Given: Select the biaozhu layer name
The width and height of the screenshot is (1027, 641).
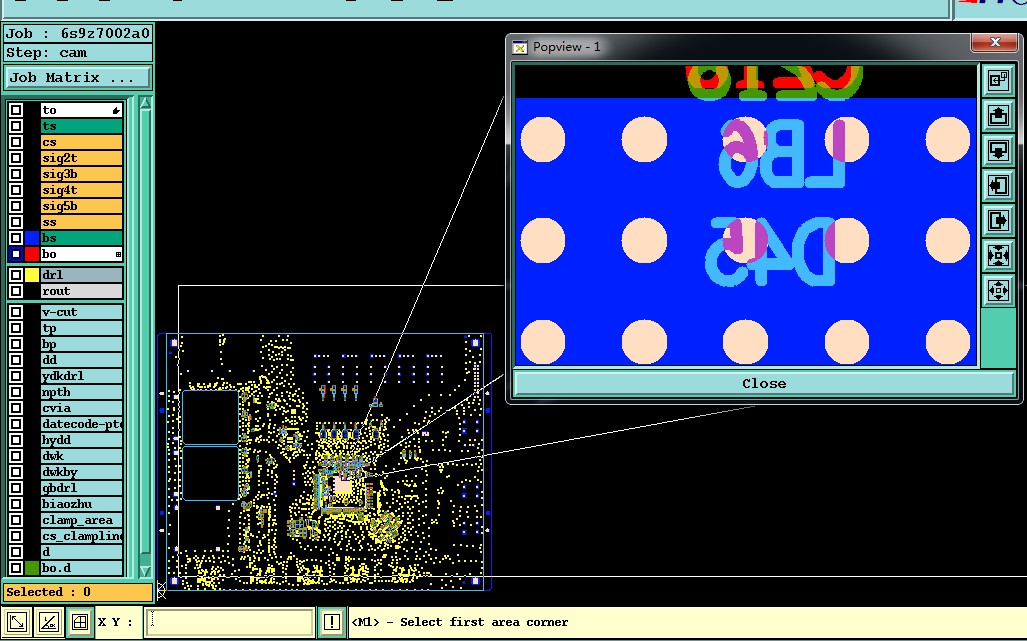Looking at the screenshot, I should tap(81, 504).
